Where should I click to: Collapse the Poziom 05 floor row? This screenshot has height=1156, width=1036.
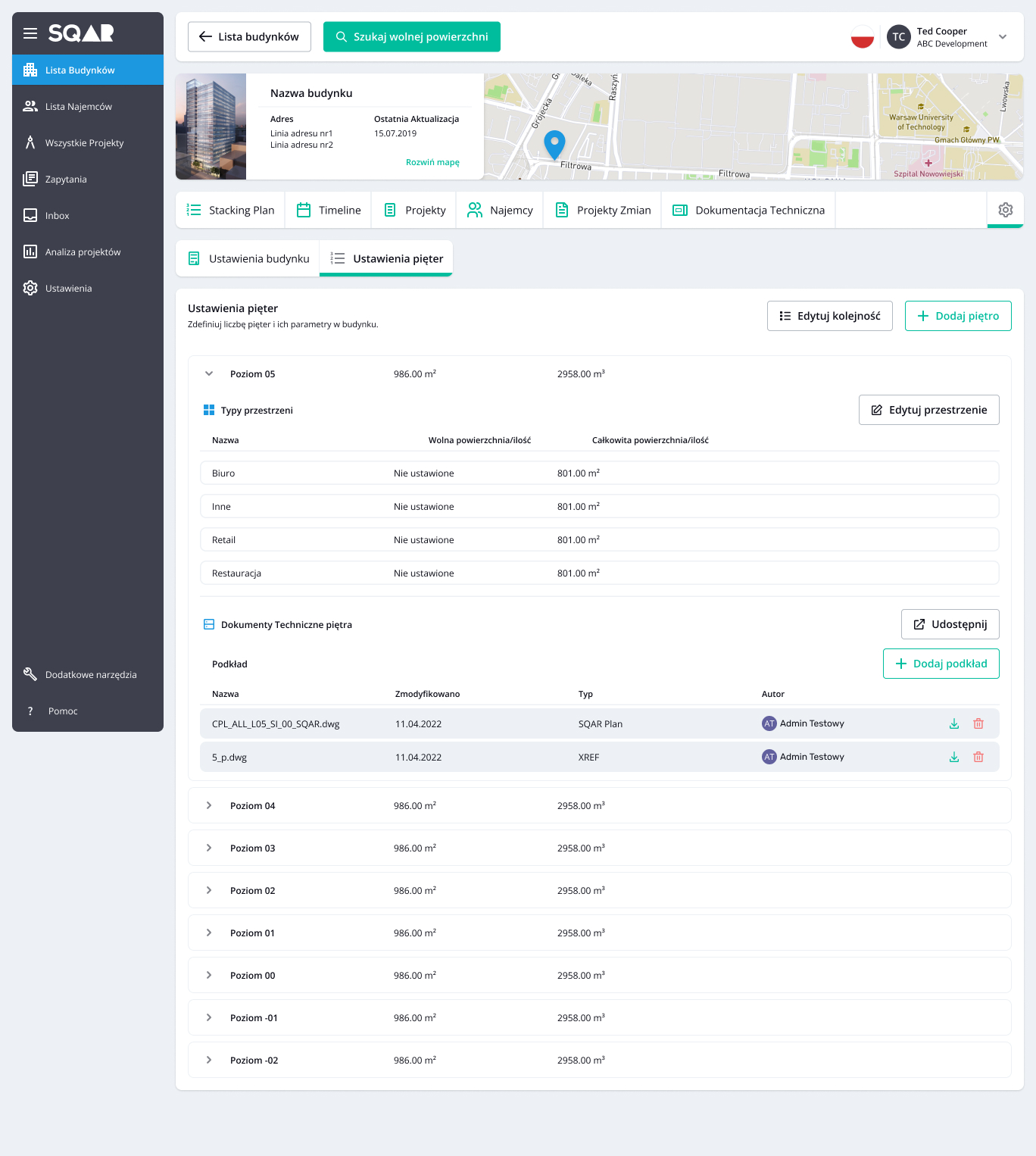pyautogui.click(x=209, y=373)
